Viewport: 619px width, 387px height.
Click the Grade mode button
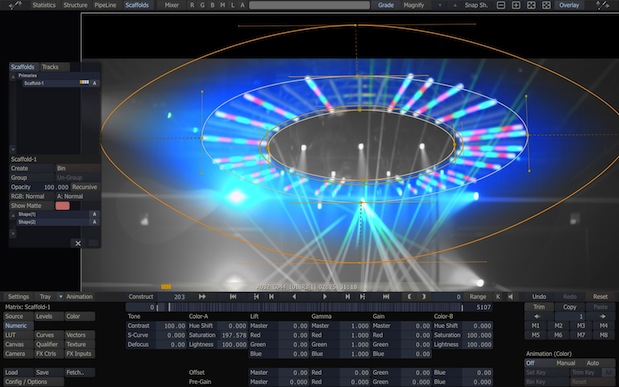pyautogui.click(x=386, y=5)
